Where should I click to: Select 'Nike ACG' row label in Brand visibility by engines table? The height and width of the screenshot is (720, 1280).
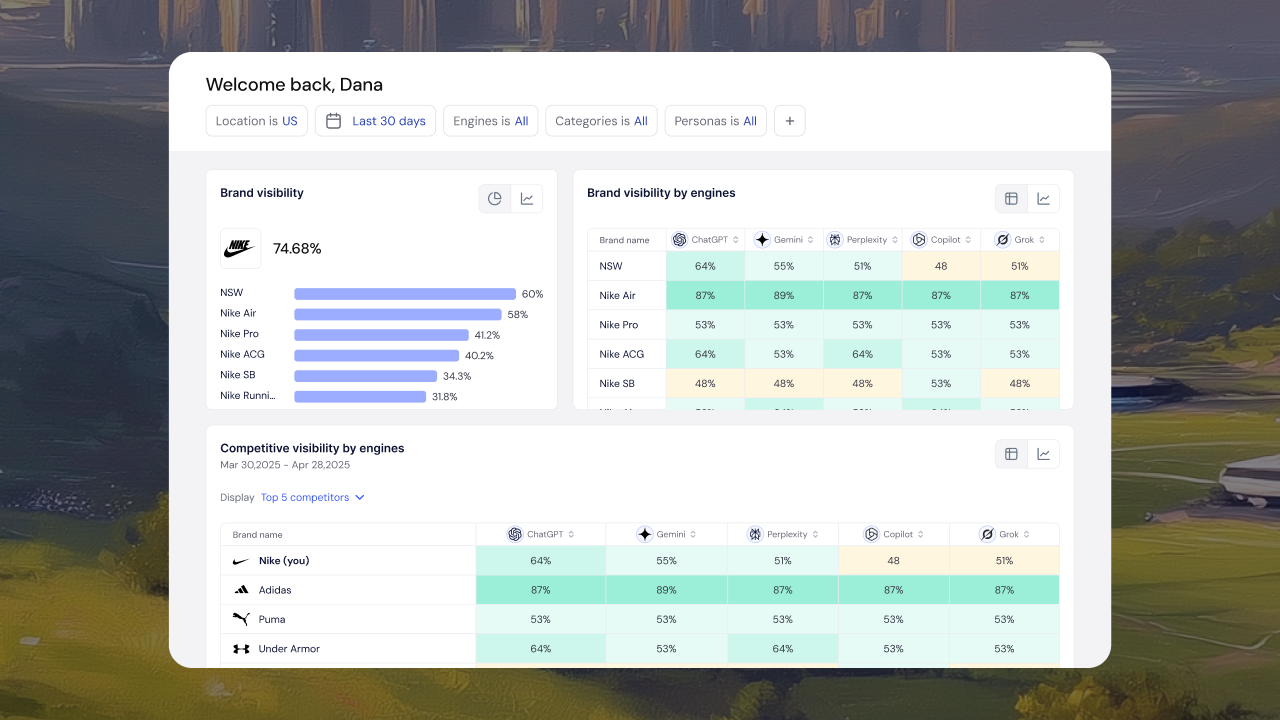pyautogui.click(x=622, y=354)
